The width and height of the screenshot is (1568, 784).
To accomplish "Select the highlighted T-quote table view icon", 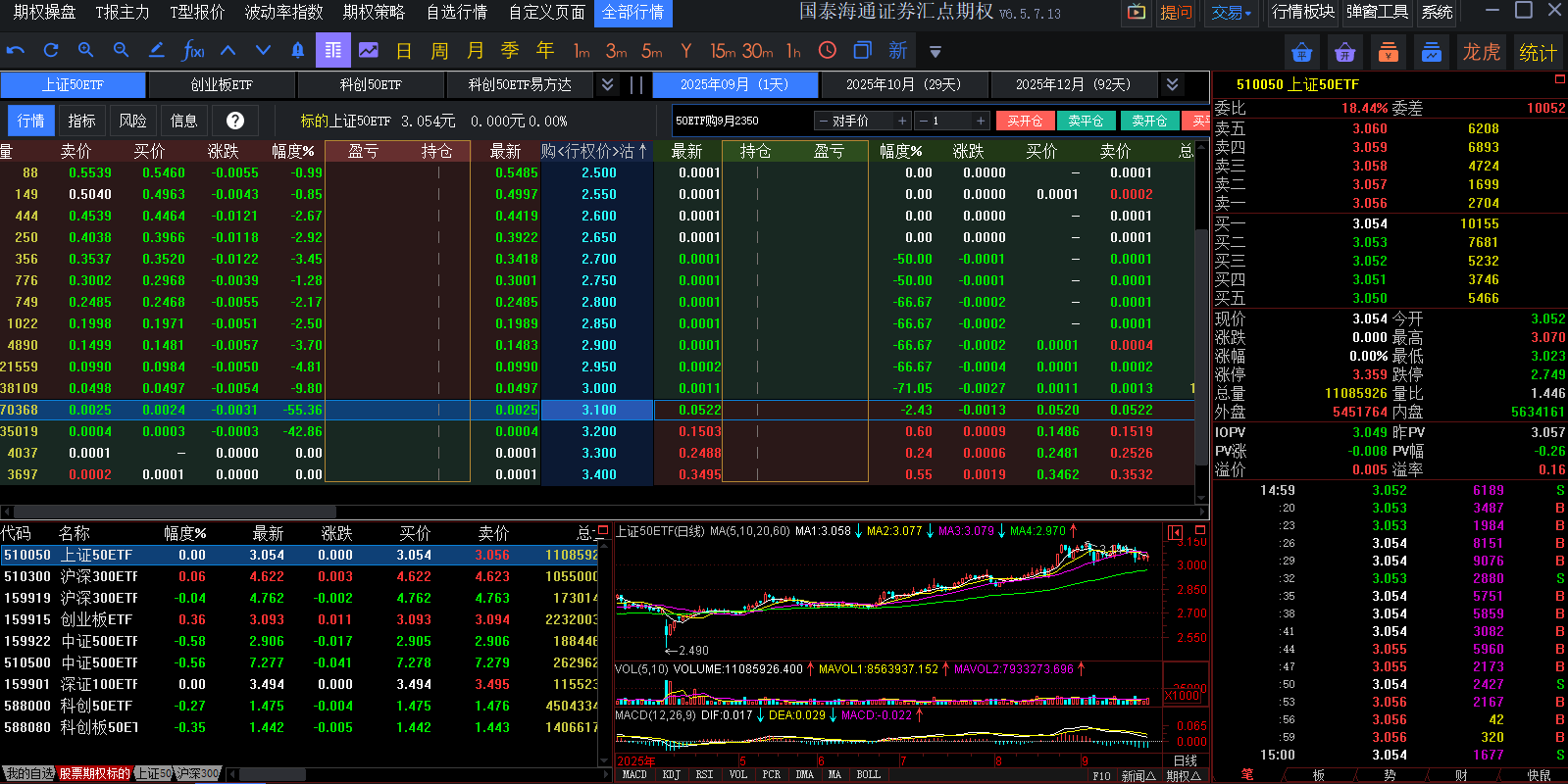I will pos(333,50).
